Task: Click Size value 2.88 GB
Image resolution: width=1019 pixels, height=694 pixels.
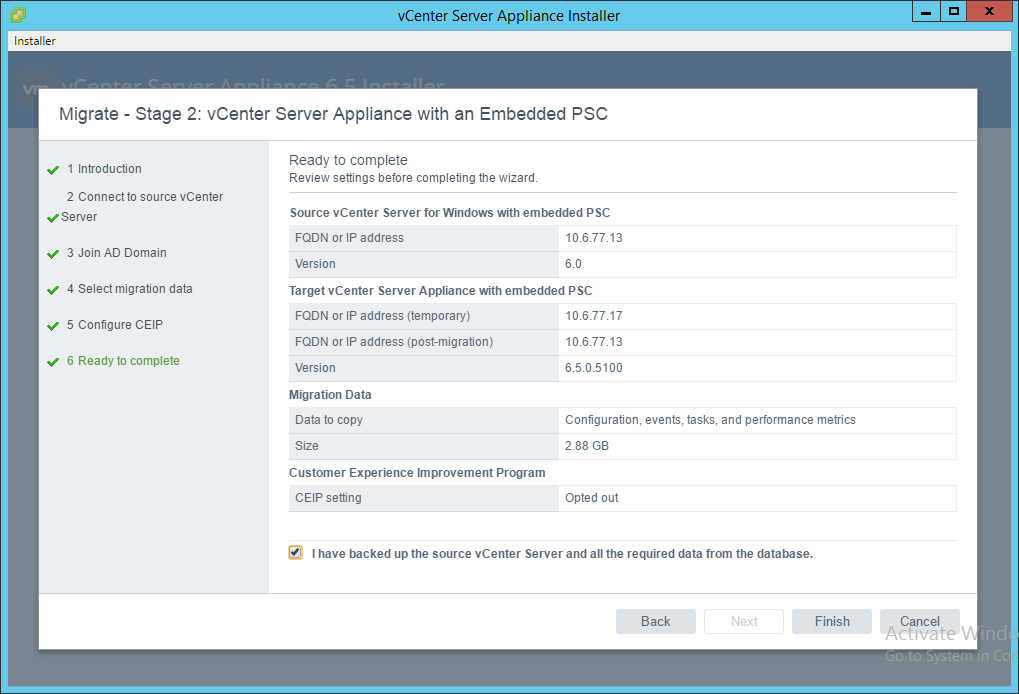Action: tap(587, 446)
